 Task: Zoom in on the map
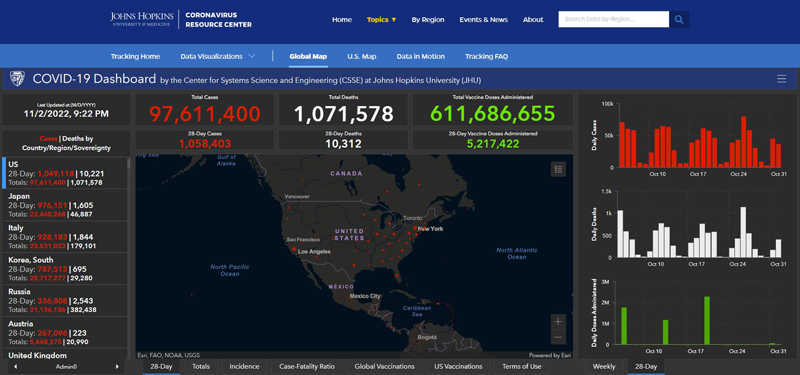point(558,321)
